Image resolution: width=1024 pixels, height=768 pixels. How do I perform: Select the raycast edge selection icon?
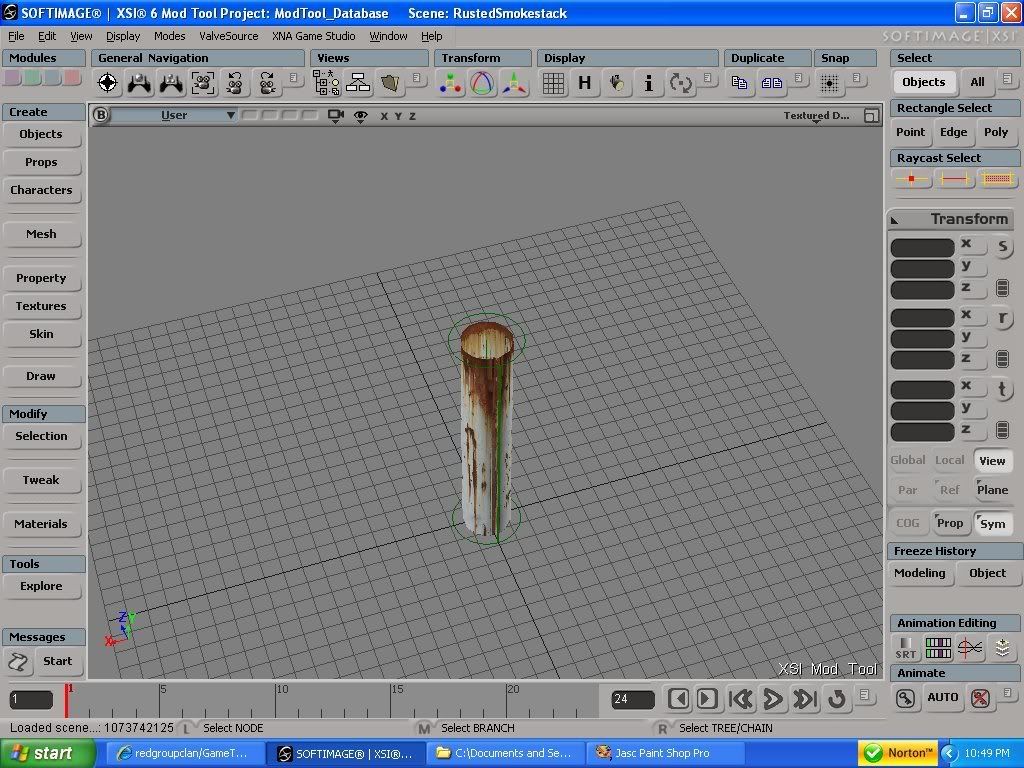coord(954,178)
